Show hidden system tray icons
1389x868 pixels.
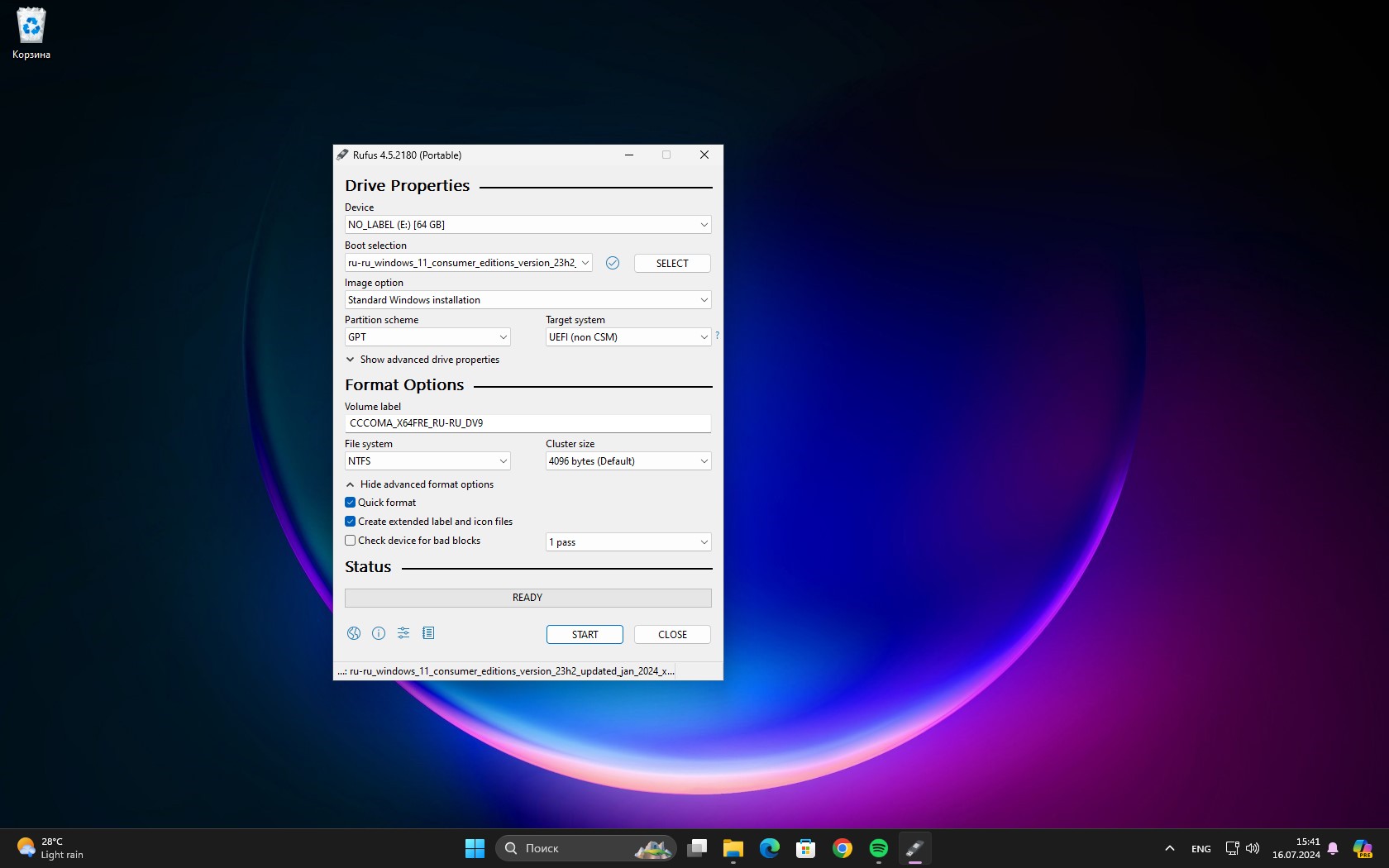point(1169,848)
